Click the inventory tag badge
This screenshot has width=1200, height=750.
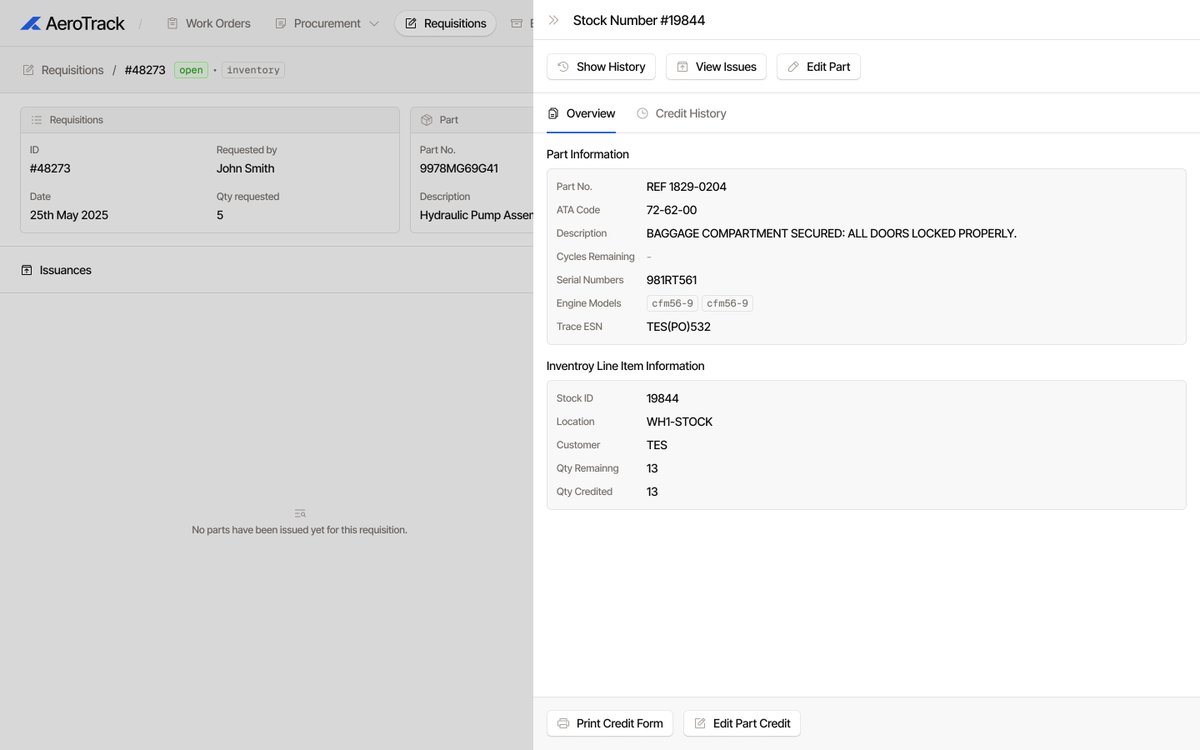tap(253, 70)
